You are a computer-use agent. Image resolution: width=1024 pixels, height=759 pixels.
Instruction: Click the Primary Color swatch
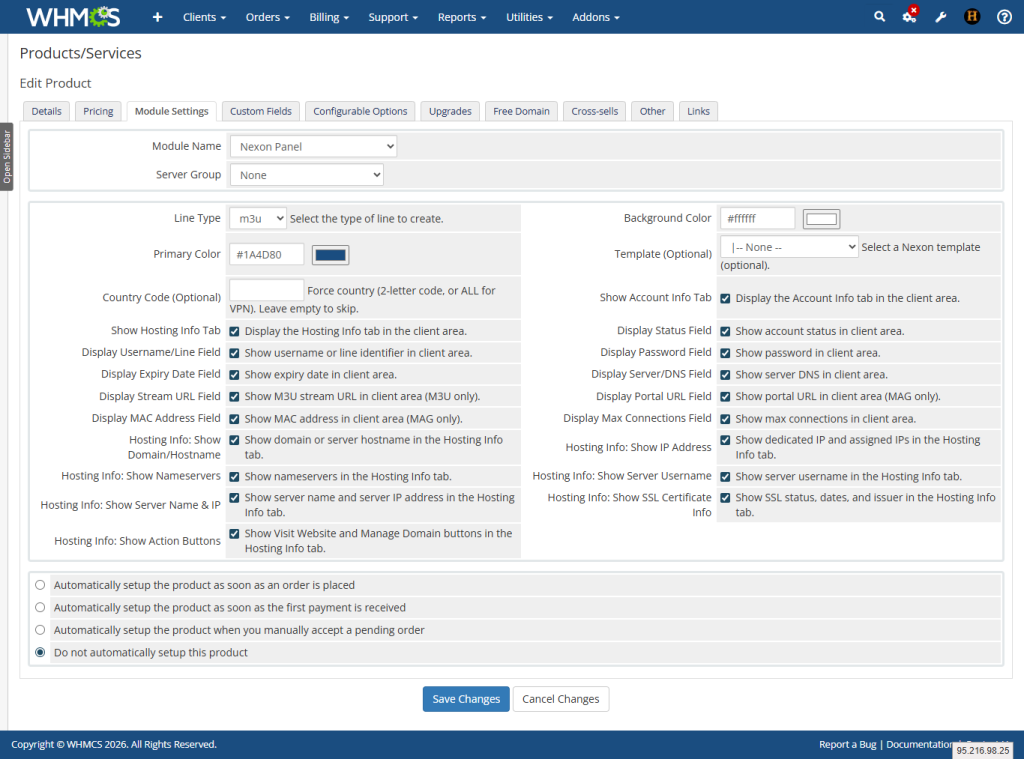pyautogui.click(x=330, y=254)
